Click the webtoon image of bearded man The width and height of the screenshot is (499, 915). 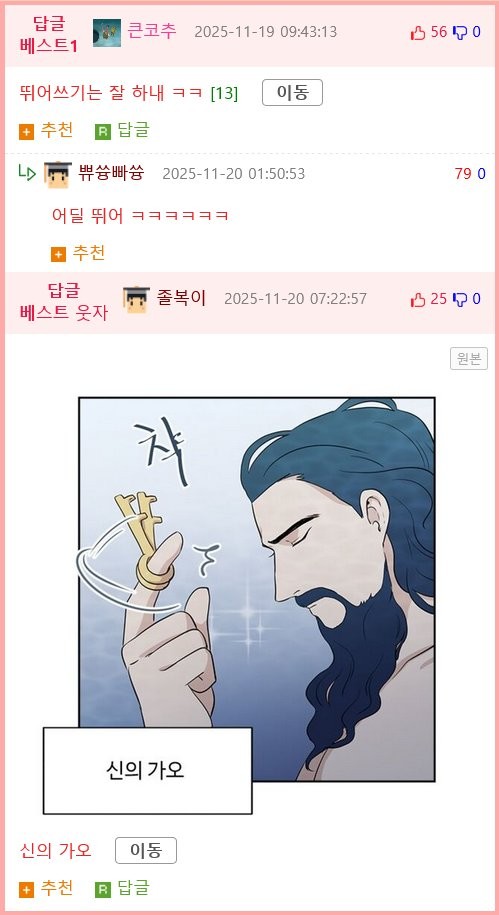click(x=257, y=589)
